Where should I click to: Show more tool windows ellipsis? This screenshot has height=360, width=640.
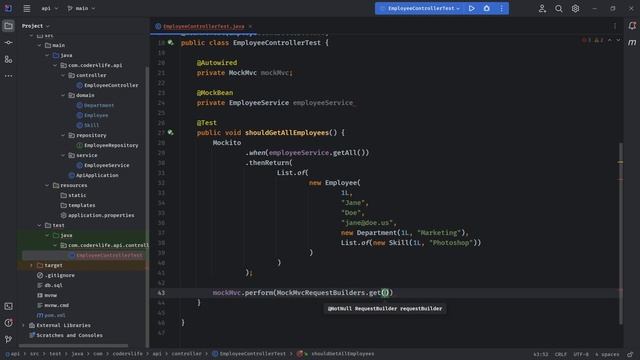(8, 76)
